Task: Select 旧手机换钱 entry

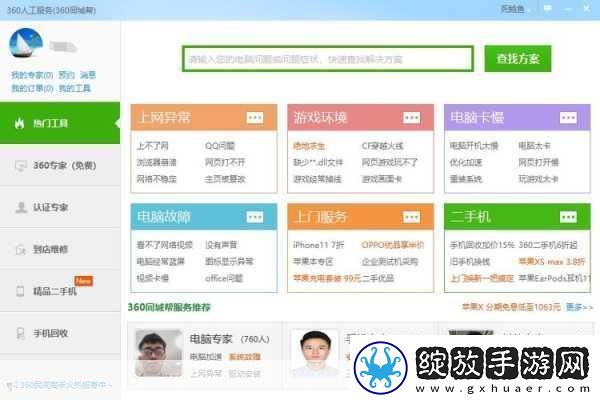Action: (x=470, y=261)
